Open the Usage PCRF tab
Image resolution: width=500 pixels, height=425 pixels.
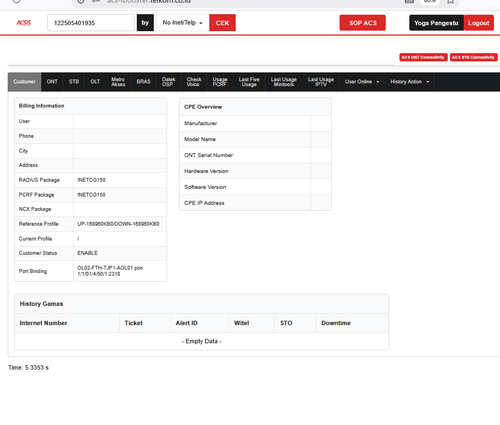[x=220, y=82]
